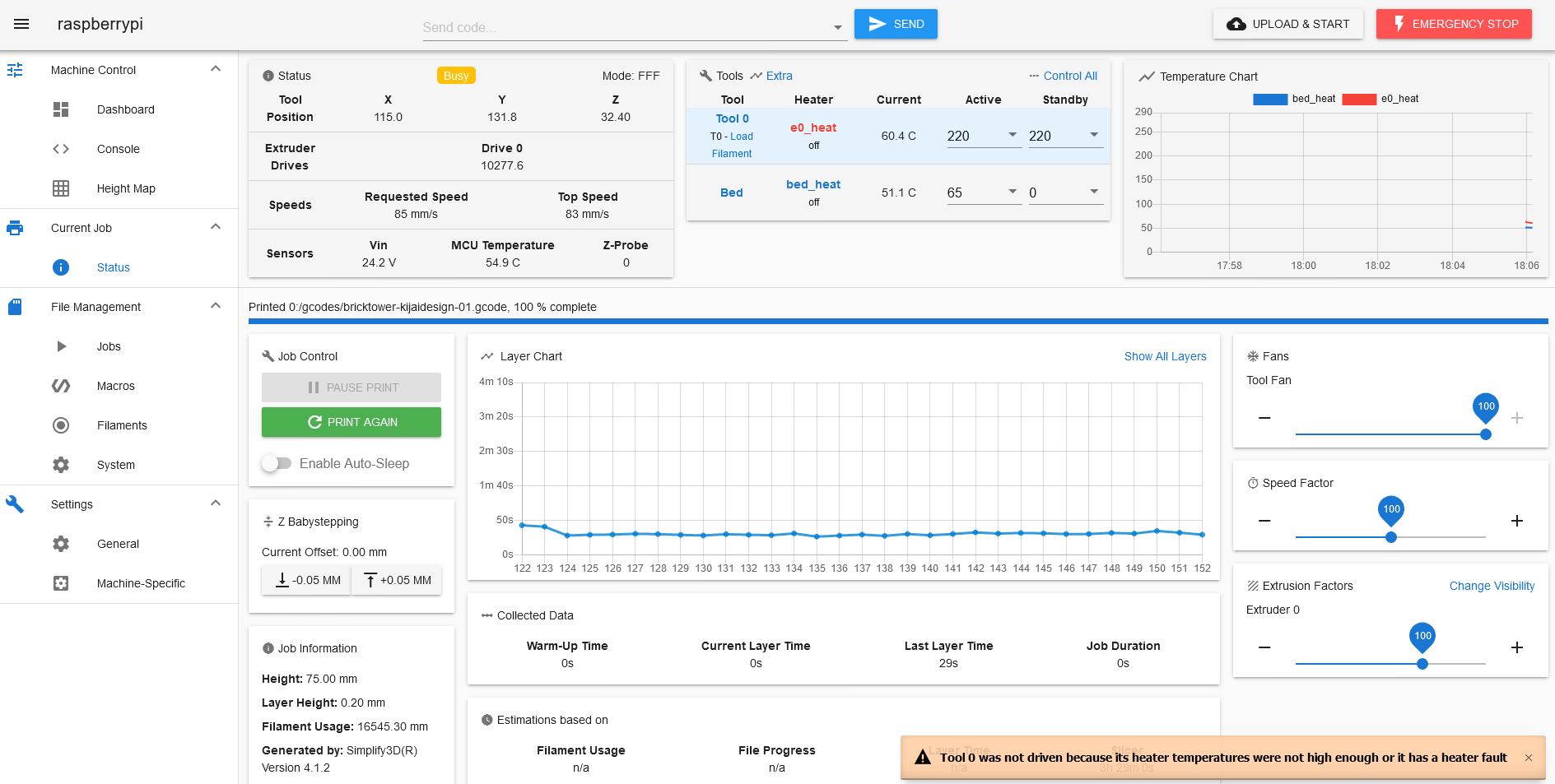Screen dimensions: 1555x784
Task: Open Bed active temperature dropdown
Action: click(1013, 192)
